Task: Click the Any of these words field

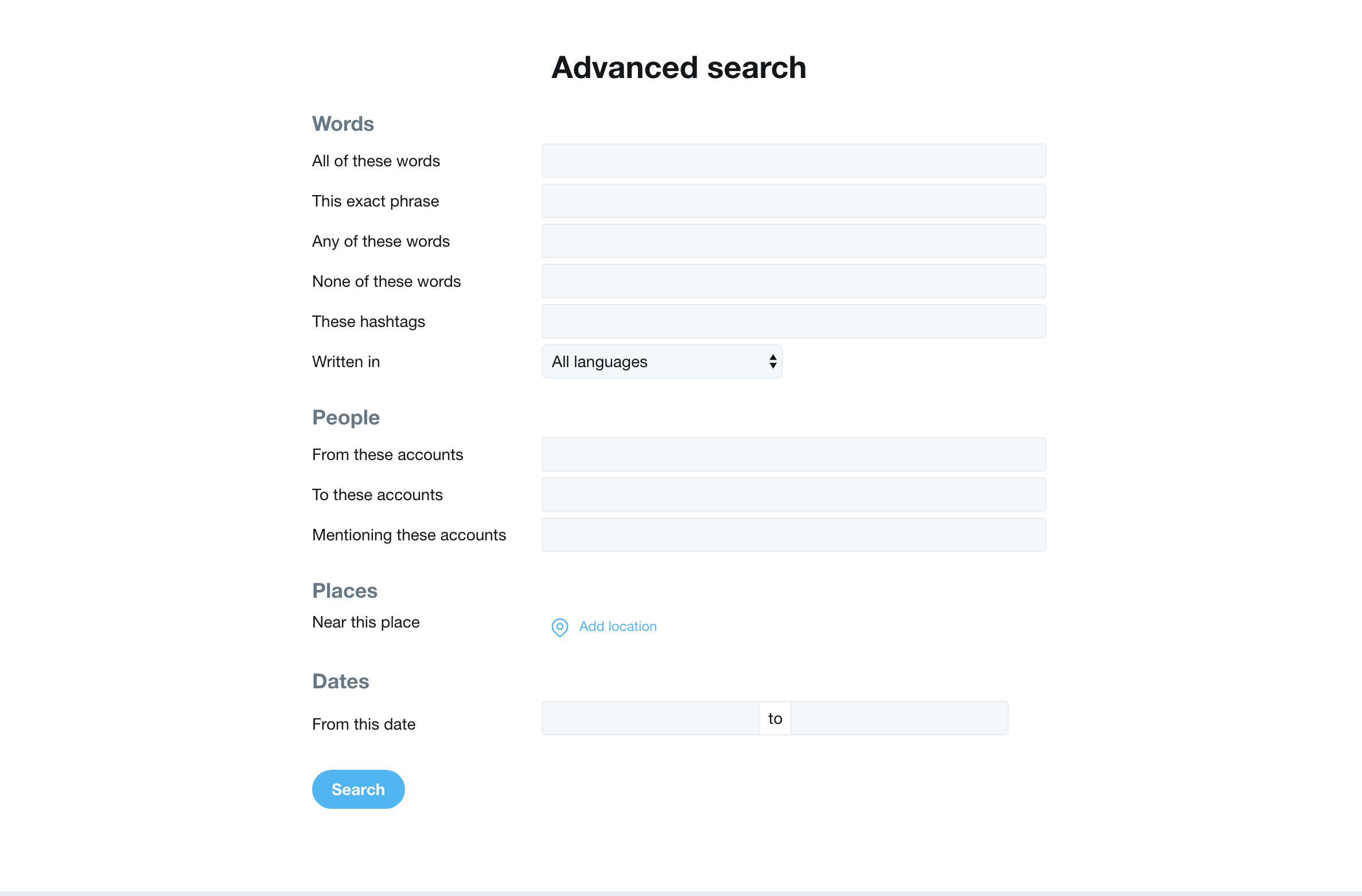Action: (x=793, y=241)
